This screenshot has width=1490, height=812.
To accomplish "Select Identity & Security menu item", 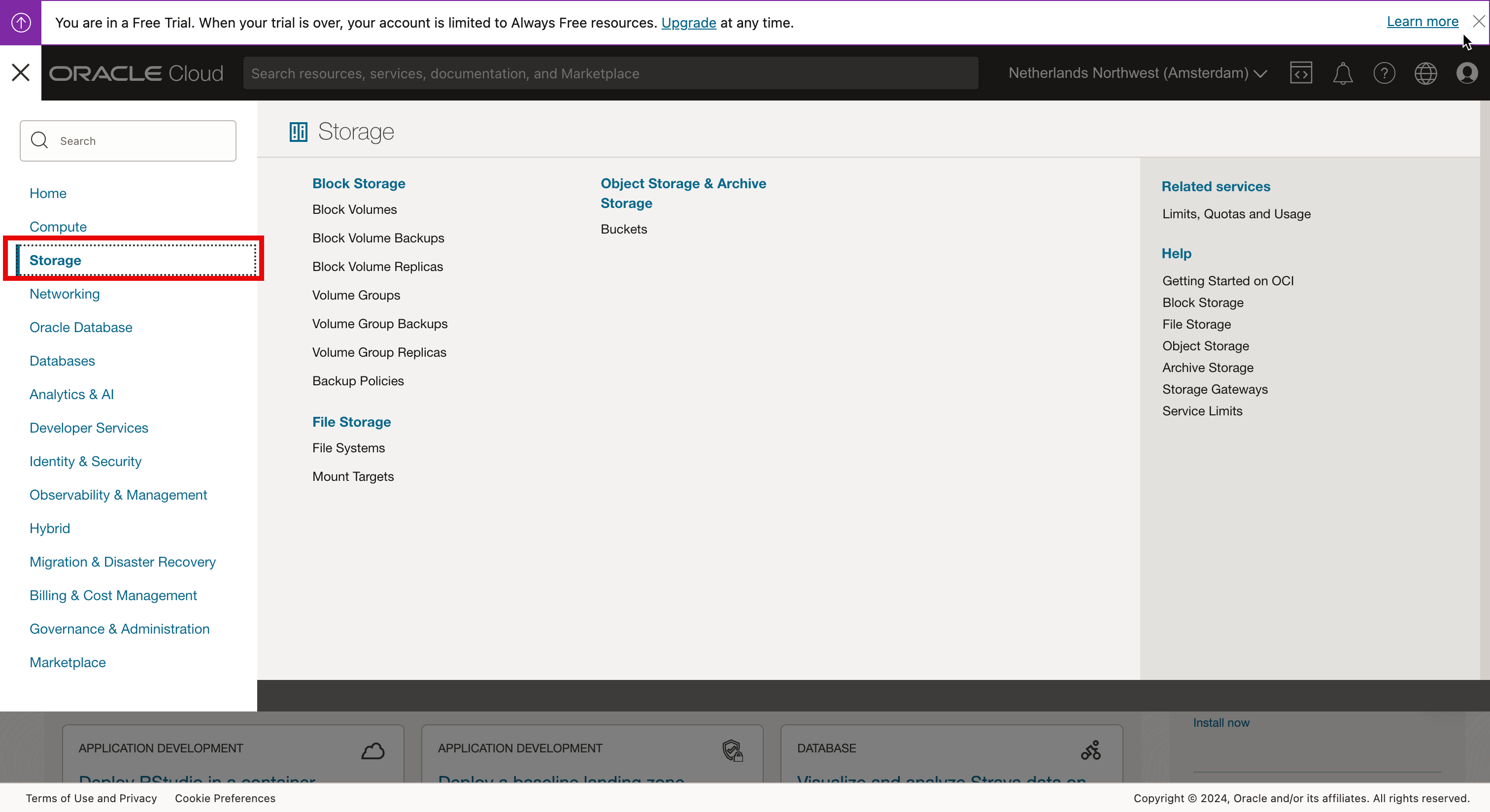I will pyautogui.click(x=86, y=462).
